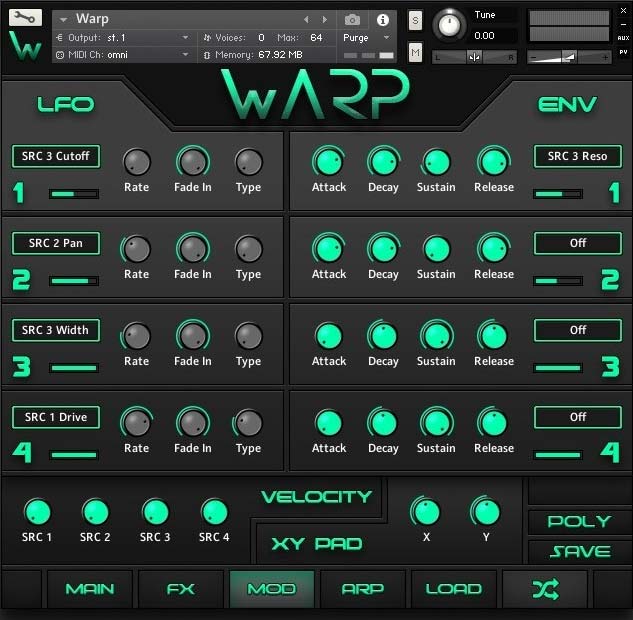Open LFO 2 target SRC 2 Pan
633x620 pixels.
[56, 243]
